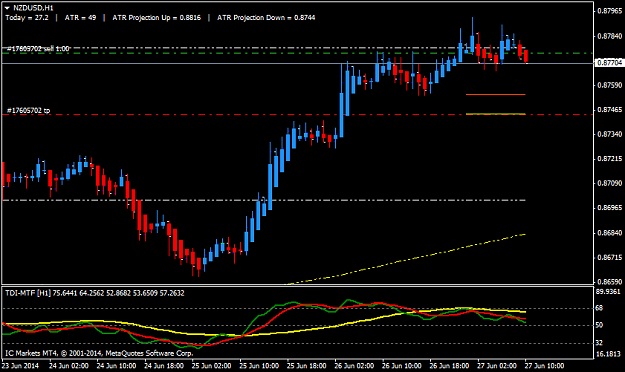Viewport: 625px width, 372px height.
Task: Click the '23 Jun 2014' time label
Action: pyautogui.click(x=21, y=366)
